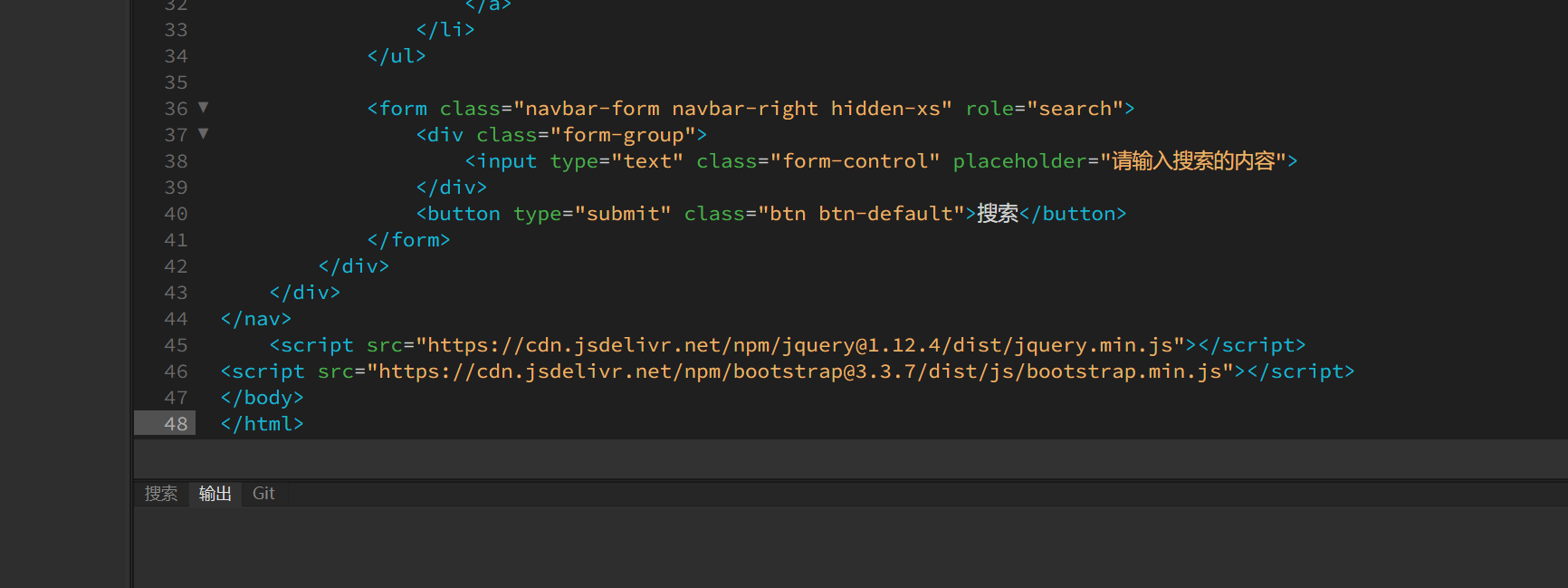Select line number 33 in the gutter
The image size is (1568, 588).
click(x=176, y=30)
